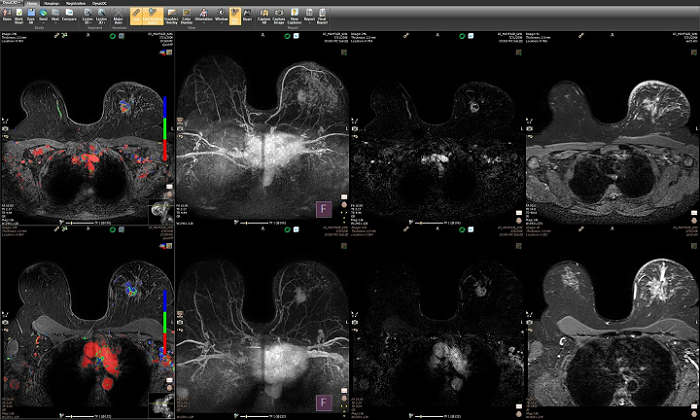Open the Window dropdown in ribbon
Image resolution: width=700 pixels, height=420 pixels.
221,17
